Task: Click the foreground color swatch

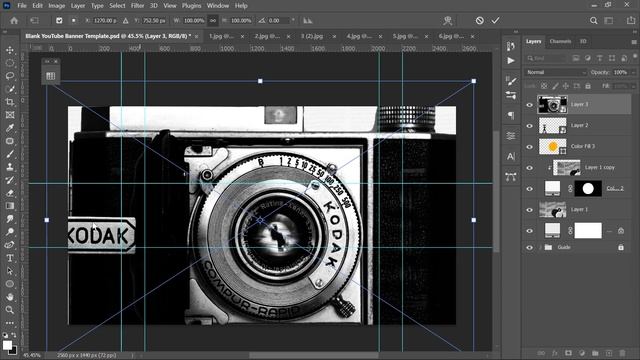Action: [x=7, y=345]
